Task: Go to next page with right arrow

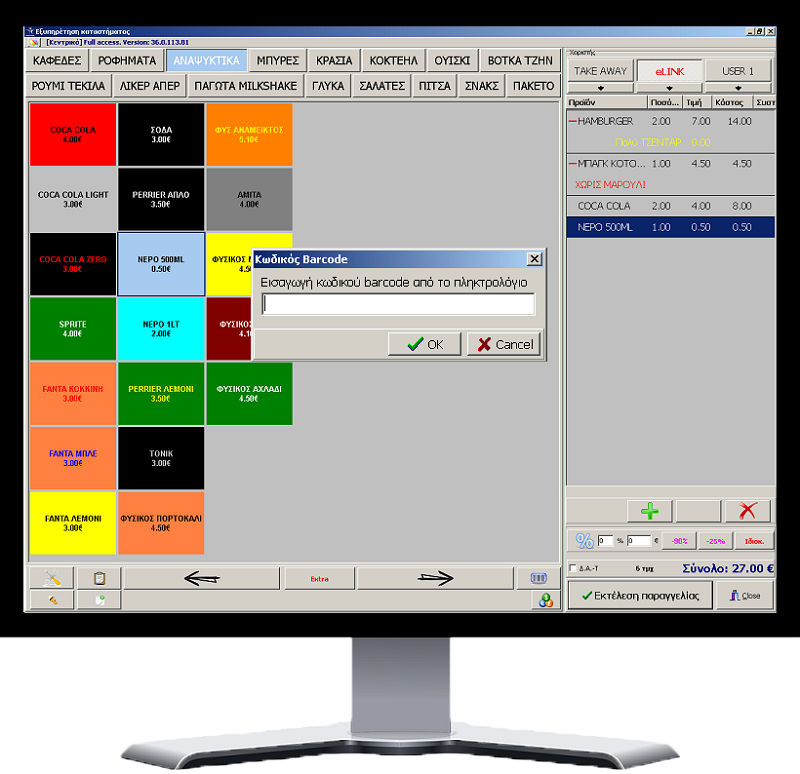Action: 434,578
